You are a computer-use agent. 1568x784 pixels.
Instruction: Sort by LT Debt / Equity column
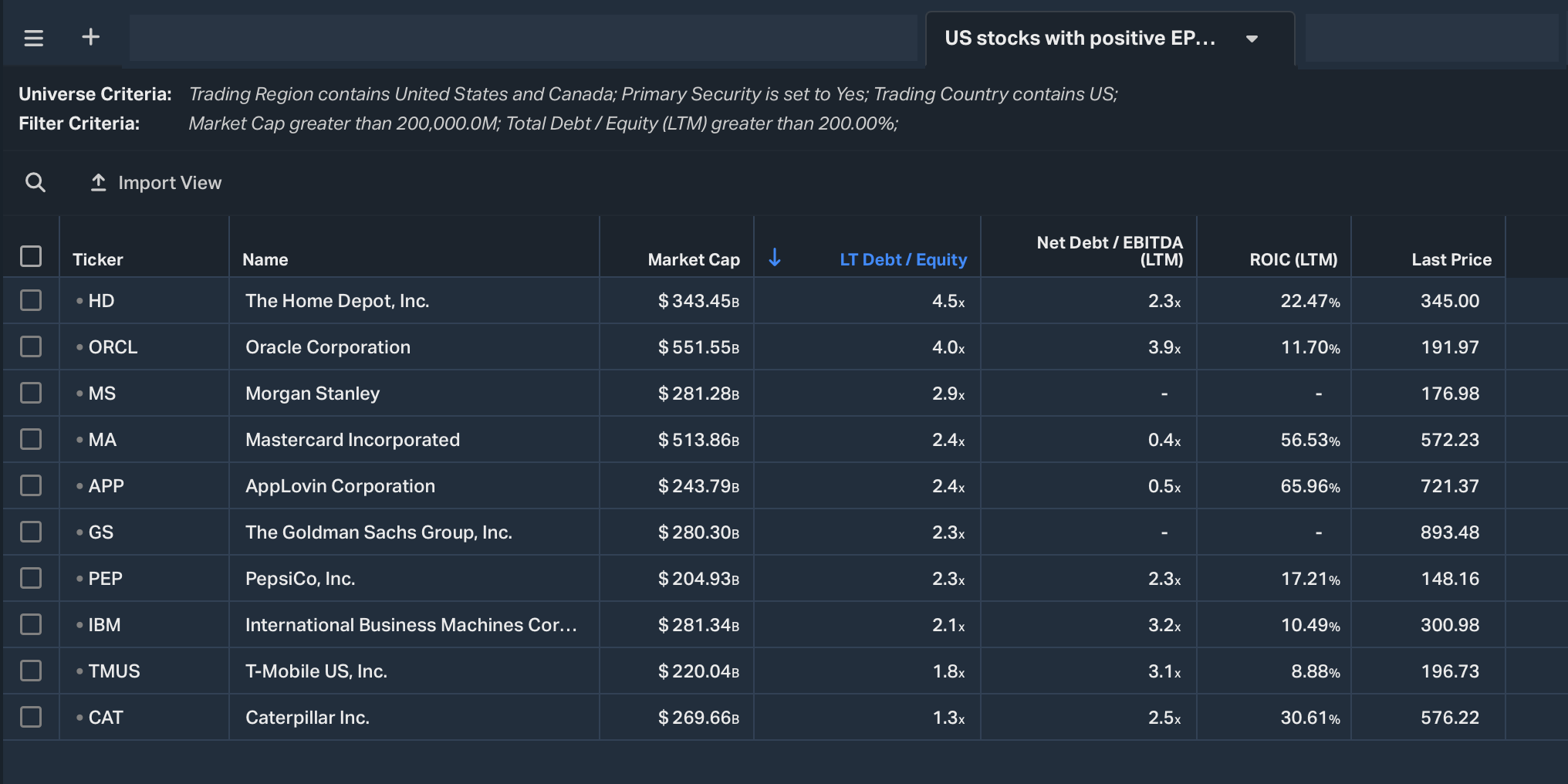[902, 260]
